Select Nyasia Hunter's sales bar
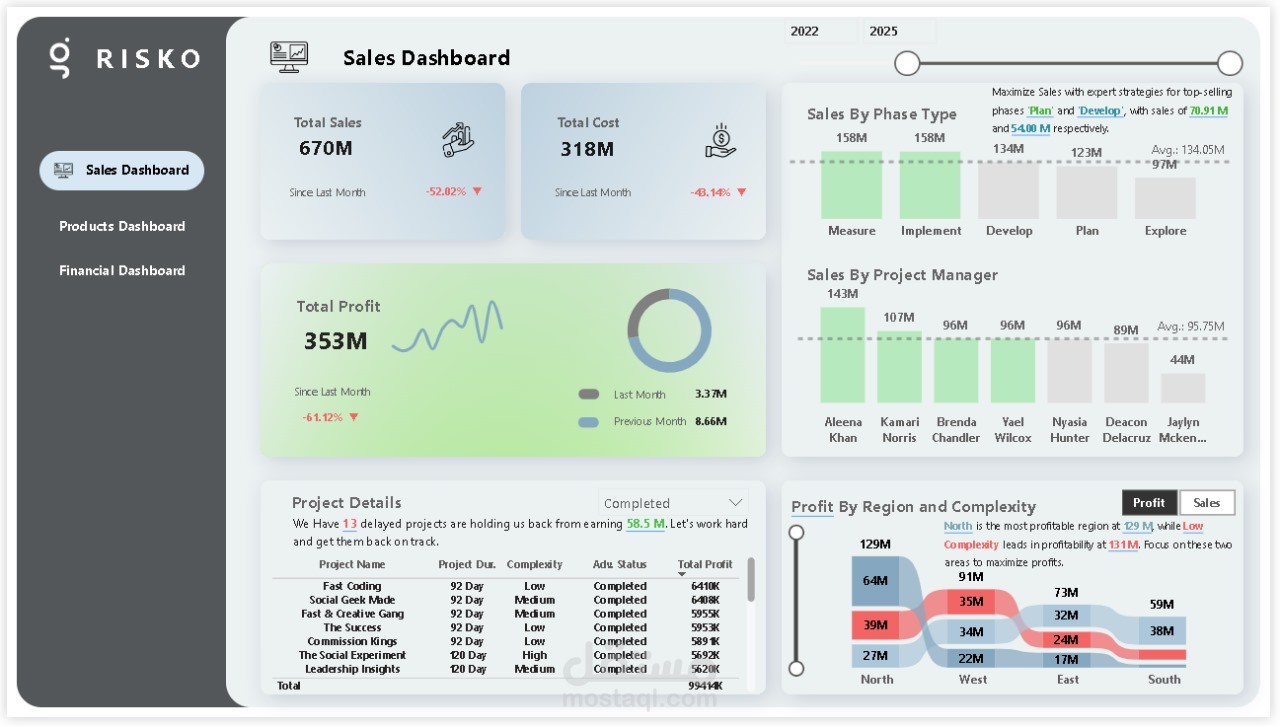This screenshot has height=727, width=1280. (x=1070, y=370)
